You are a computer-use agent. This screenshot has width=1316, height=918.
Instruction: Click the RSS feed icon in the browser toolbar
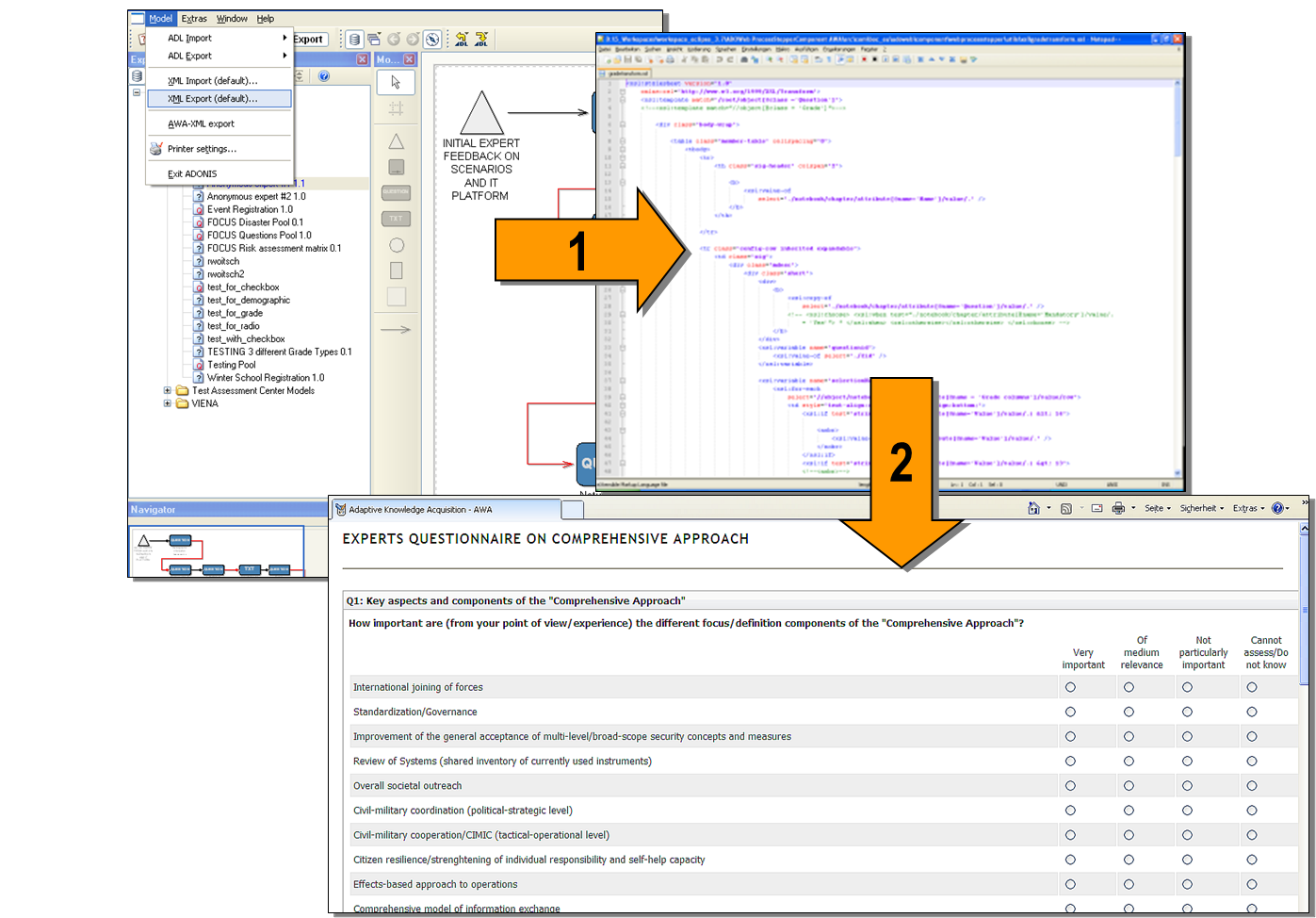click(x=1066, y=508)
